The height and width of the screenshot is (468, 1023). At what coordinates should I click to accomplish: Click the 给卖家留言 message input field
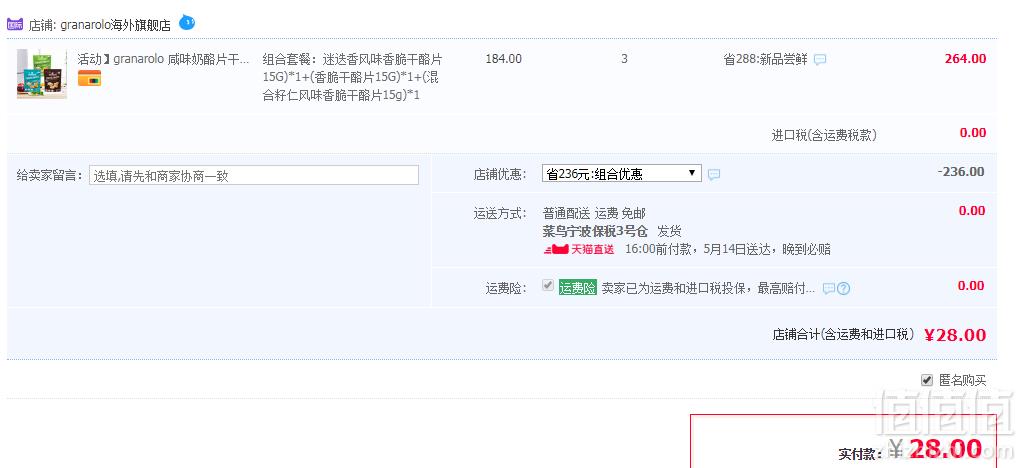254,176
